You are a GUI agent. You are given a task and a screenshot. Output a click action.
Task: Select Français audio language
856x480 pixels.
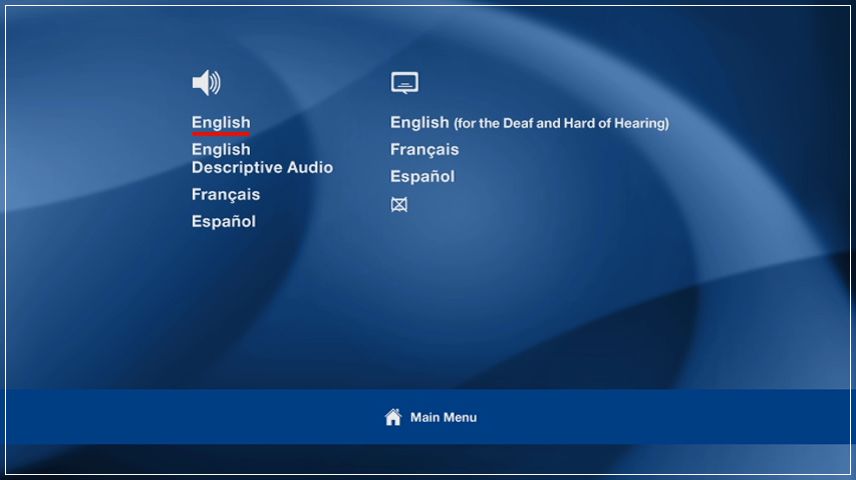coord(225,195)
